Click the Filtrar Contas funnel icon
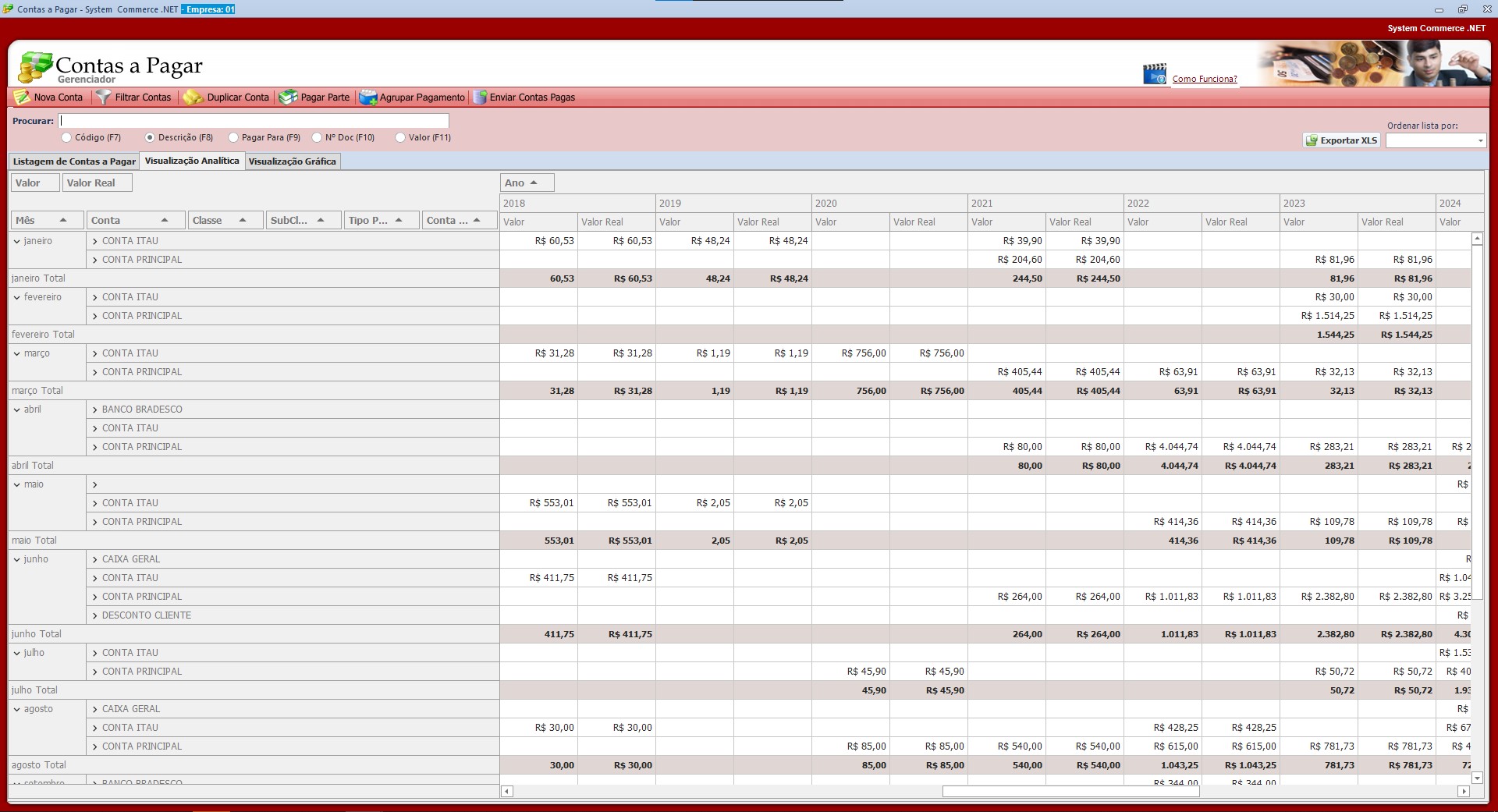This screenshot has width=1498, height=812. (104, 98)
